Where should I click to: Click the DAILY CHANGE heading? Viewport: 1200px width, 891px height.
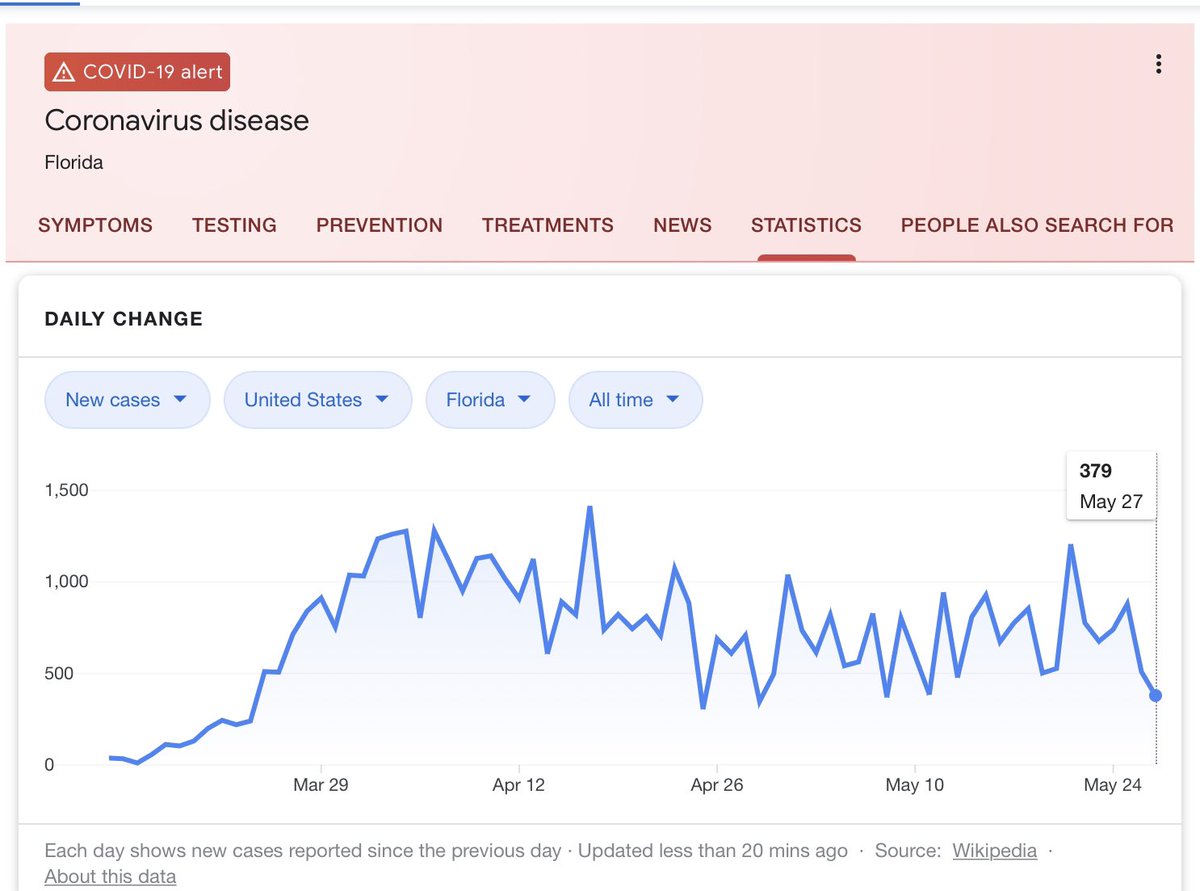pyautogui.click(x=124, y=319)
